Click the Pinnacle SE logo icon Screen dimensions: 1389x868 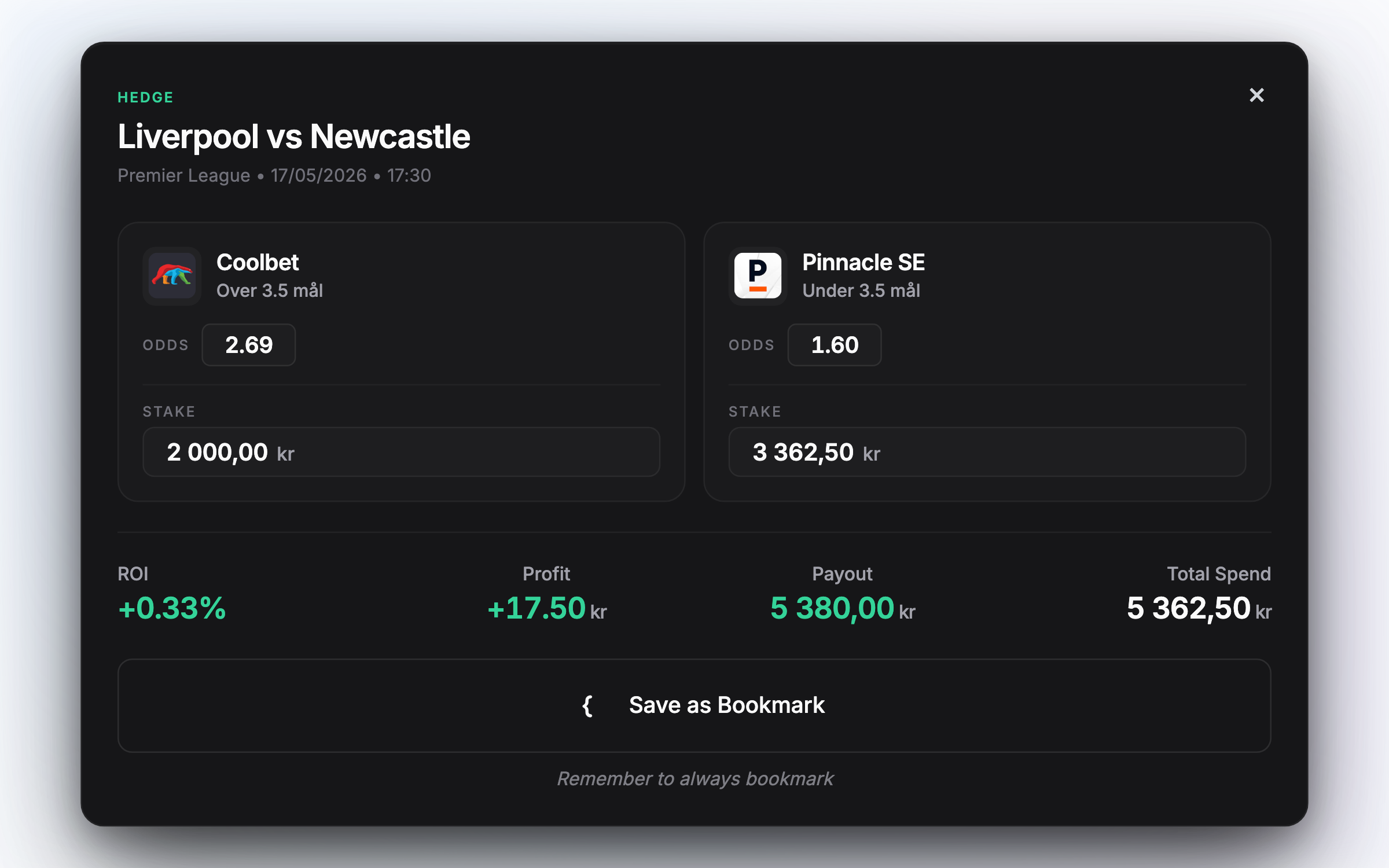point(758,276)
